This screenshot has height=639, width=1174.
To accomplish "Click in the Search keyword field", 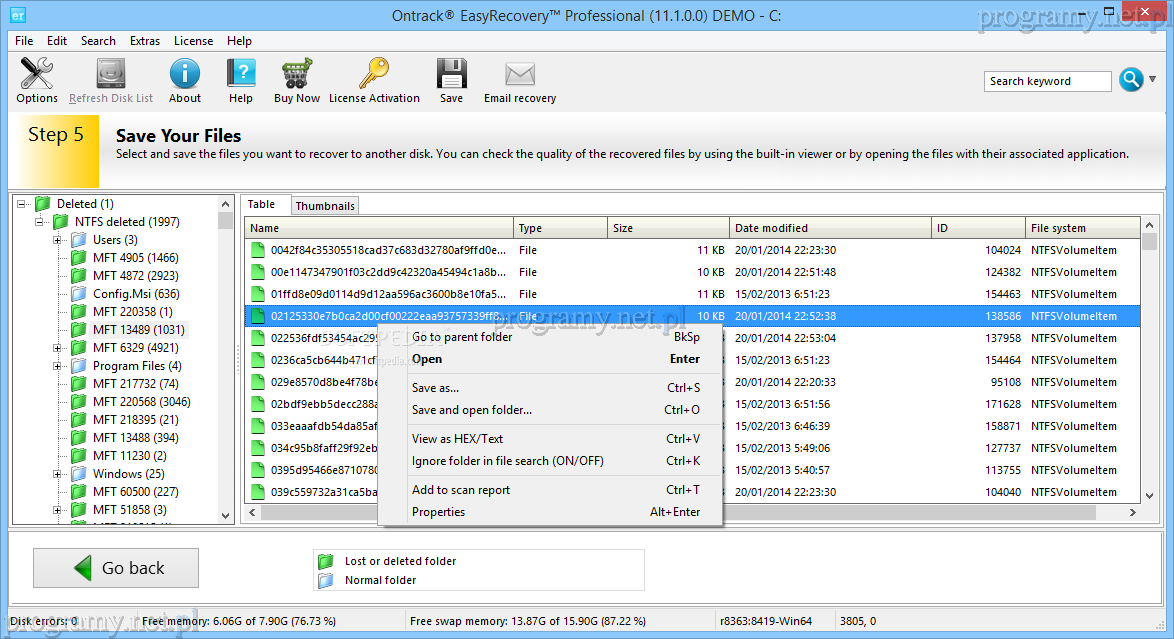I will click(x=1047, y=81).
